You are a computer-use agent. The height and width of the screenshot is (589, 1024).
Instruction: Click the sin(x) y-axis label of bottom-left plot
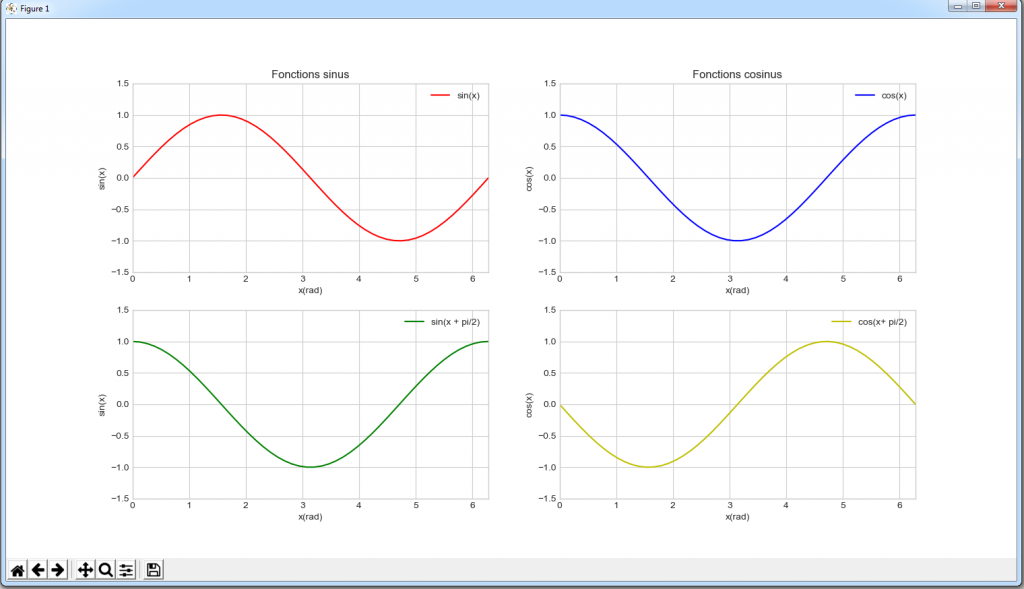pos(102,405)
